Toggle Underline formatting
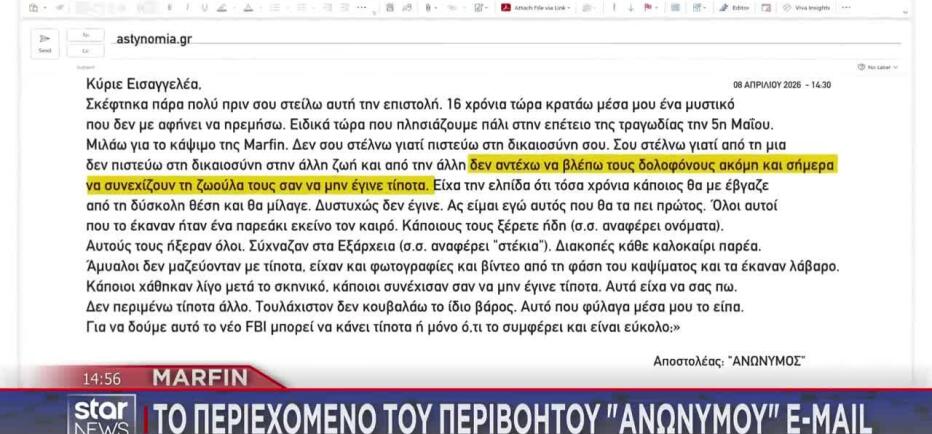932x434 pixels. [x=204, y=8]
